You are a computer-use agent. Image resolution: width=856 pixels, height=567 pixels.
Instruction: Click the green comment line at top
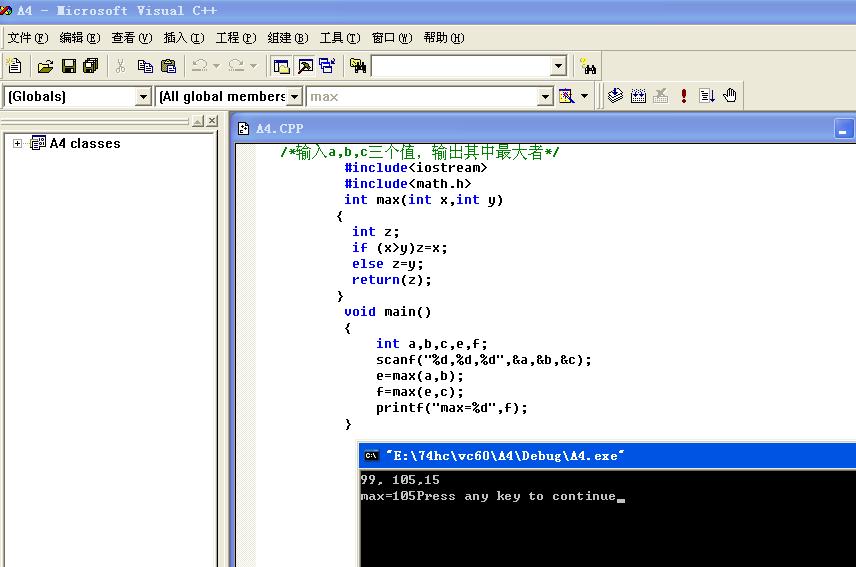[x=420, y=152]
